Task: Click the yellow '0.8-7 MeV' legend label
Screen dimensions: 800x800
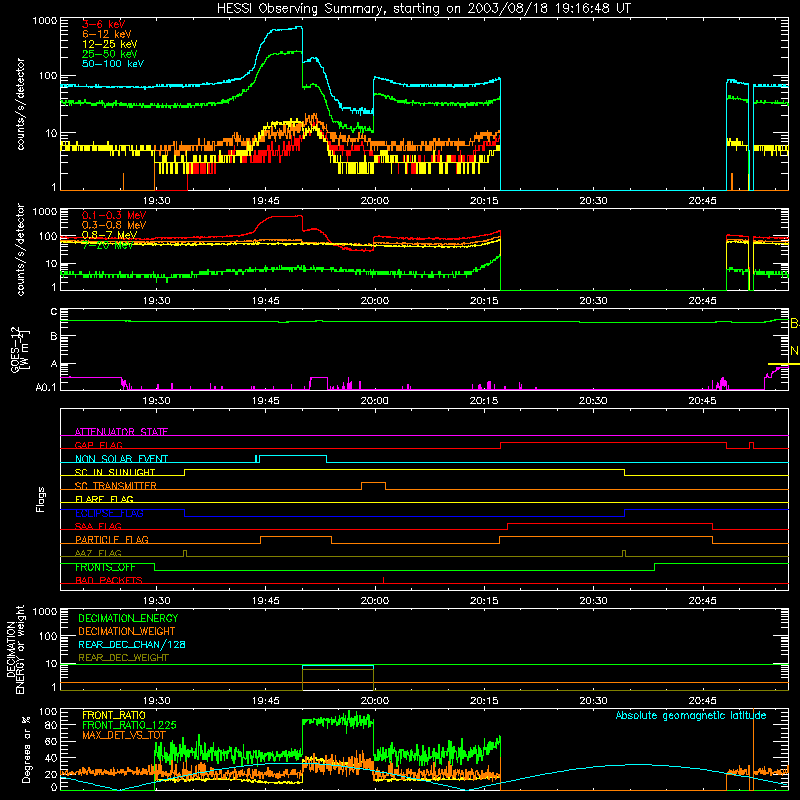Action: coord(109,235)
